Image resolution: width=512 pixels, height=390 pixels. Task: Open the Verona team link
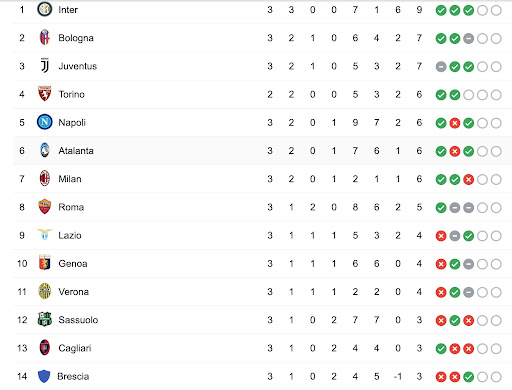coord(73,292)
